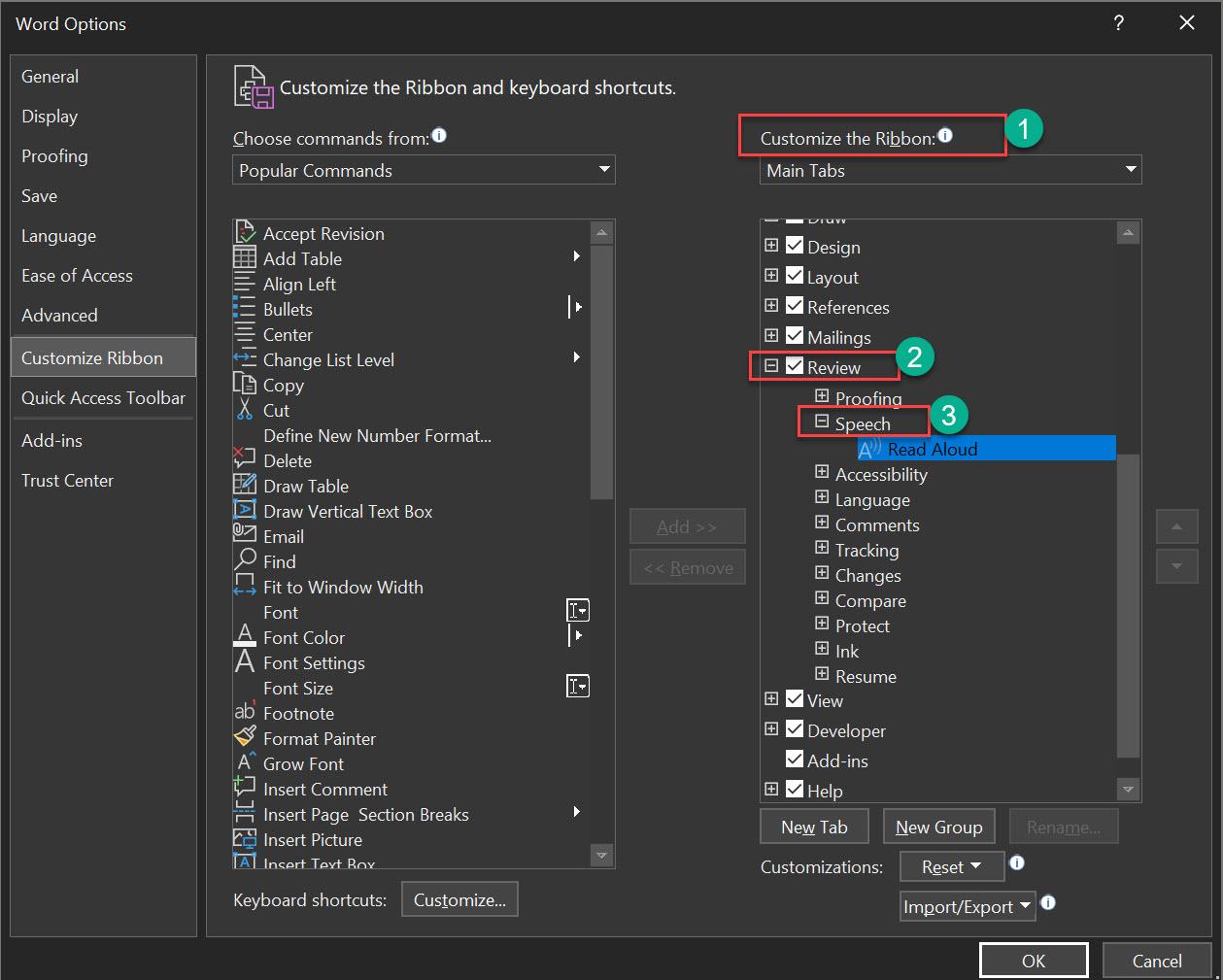Expand the Design tab node
The image size is (1223, 980).
point(771,246)
